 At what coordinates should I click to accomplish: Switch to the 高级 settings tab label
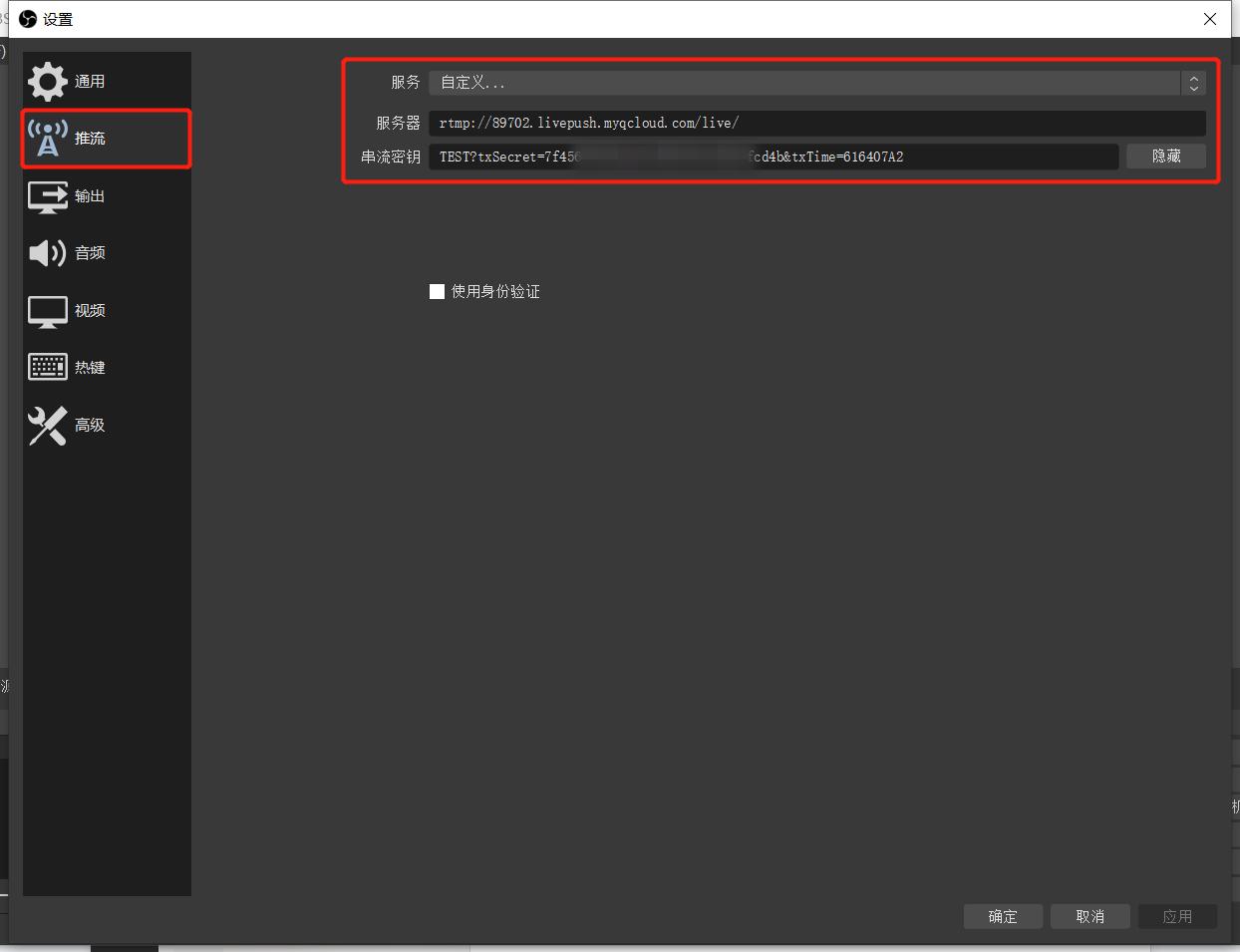(x=90, y=426)
